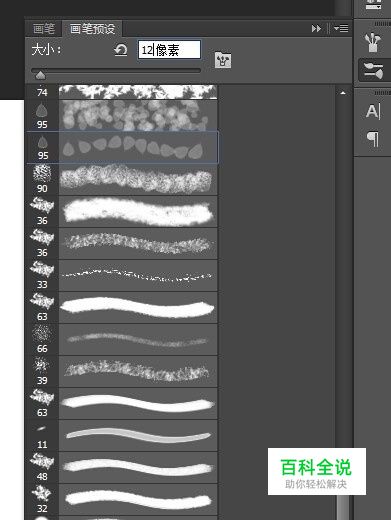Click the brush size slider handle
Viewport: 391px width, 520px height.
click(x=40, y=75)
